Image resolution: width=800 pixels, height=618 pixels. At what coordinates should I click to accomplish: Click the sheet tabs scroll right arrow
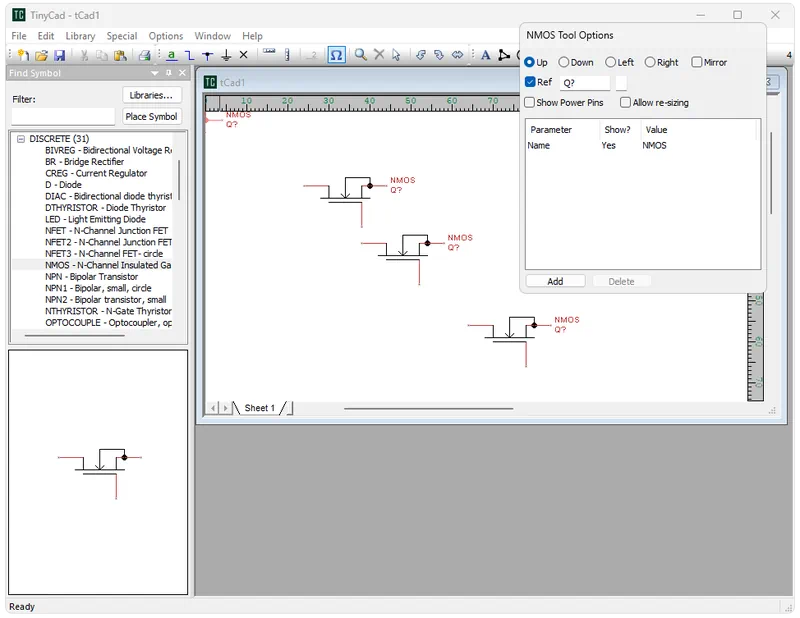225,408
